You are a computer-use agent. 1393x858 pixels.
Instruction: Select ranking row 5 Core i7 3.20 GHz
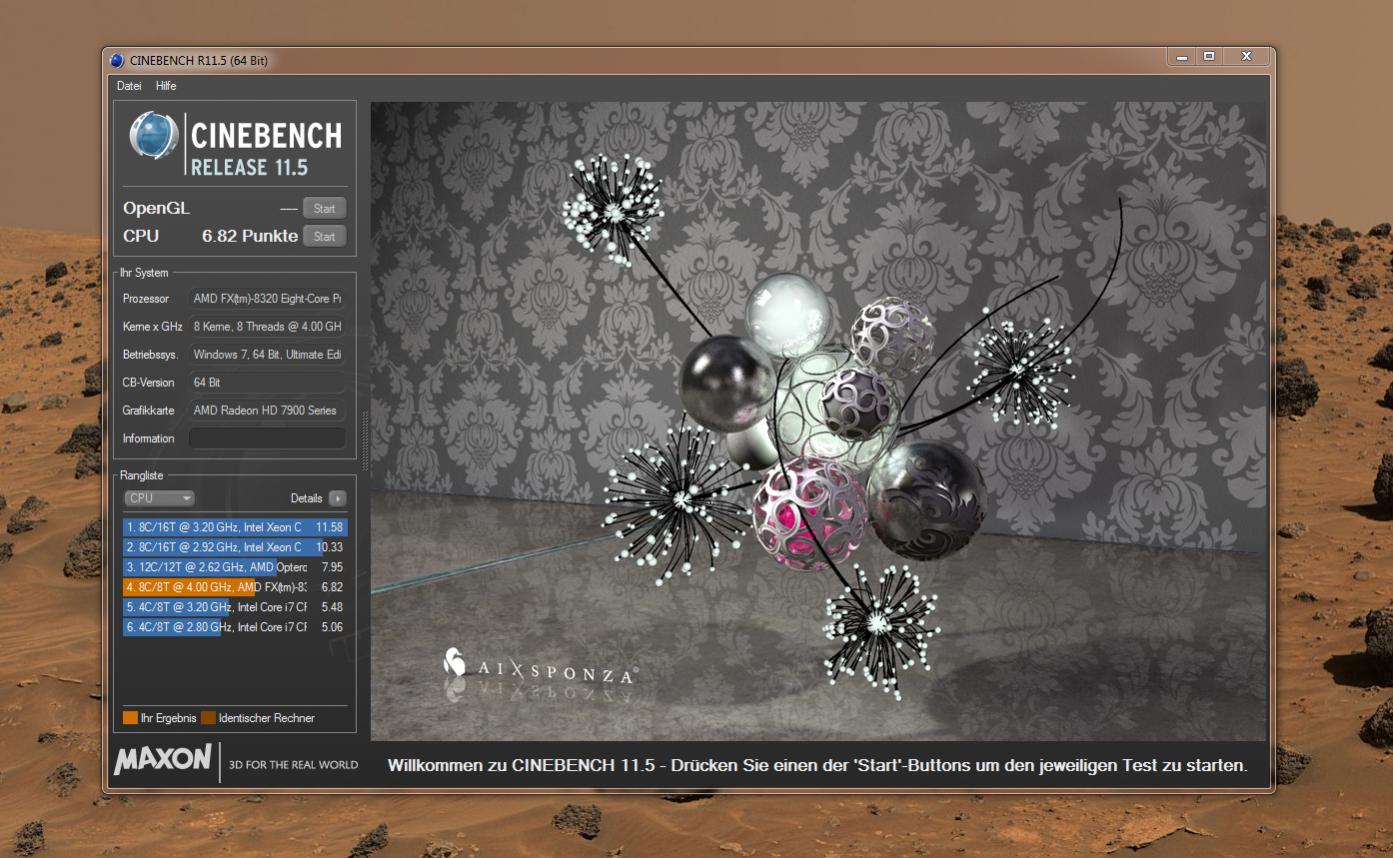pos(235,607)
